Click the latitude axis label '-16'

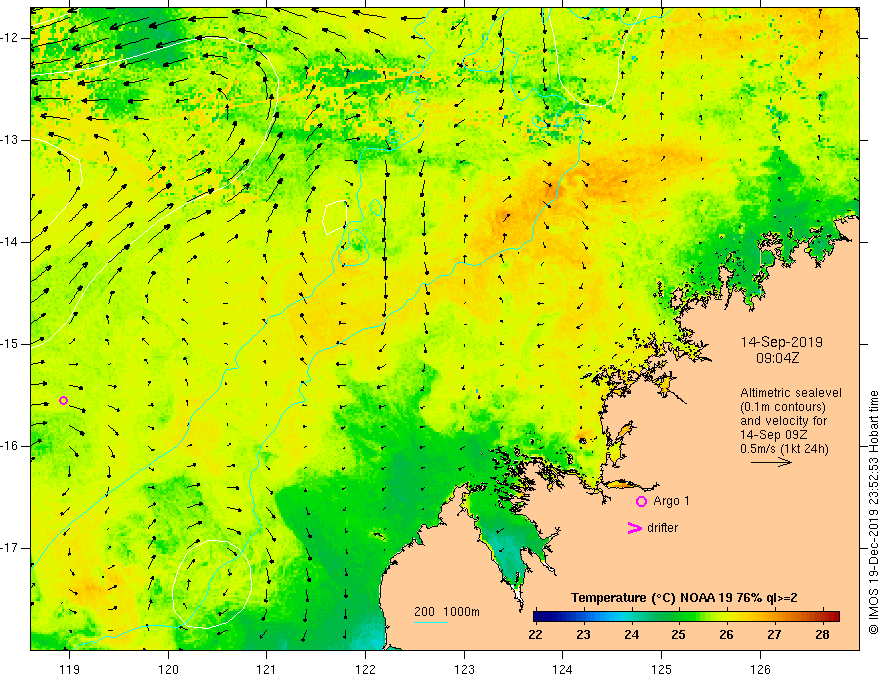click(x=10, y=446)
